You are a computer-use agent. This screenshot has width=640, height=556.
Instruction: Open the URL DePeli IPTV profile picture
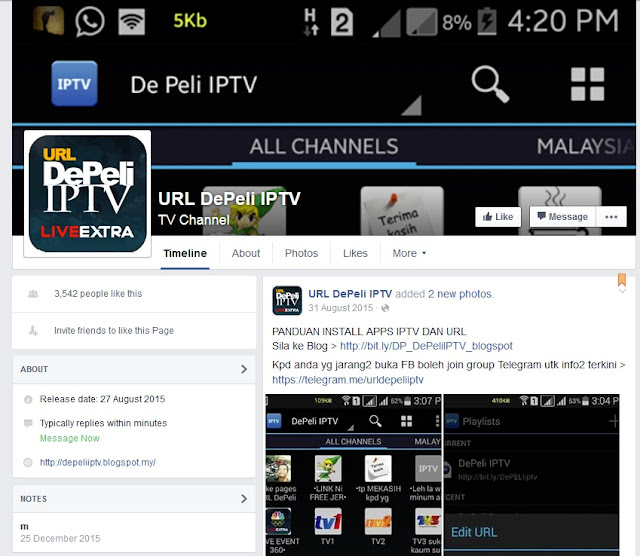tap(87, 194)
